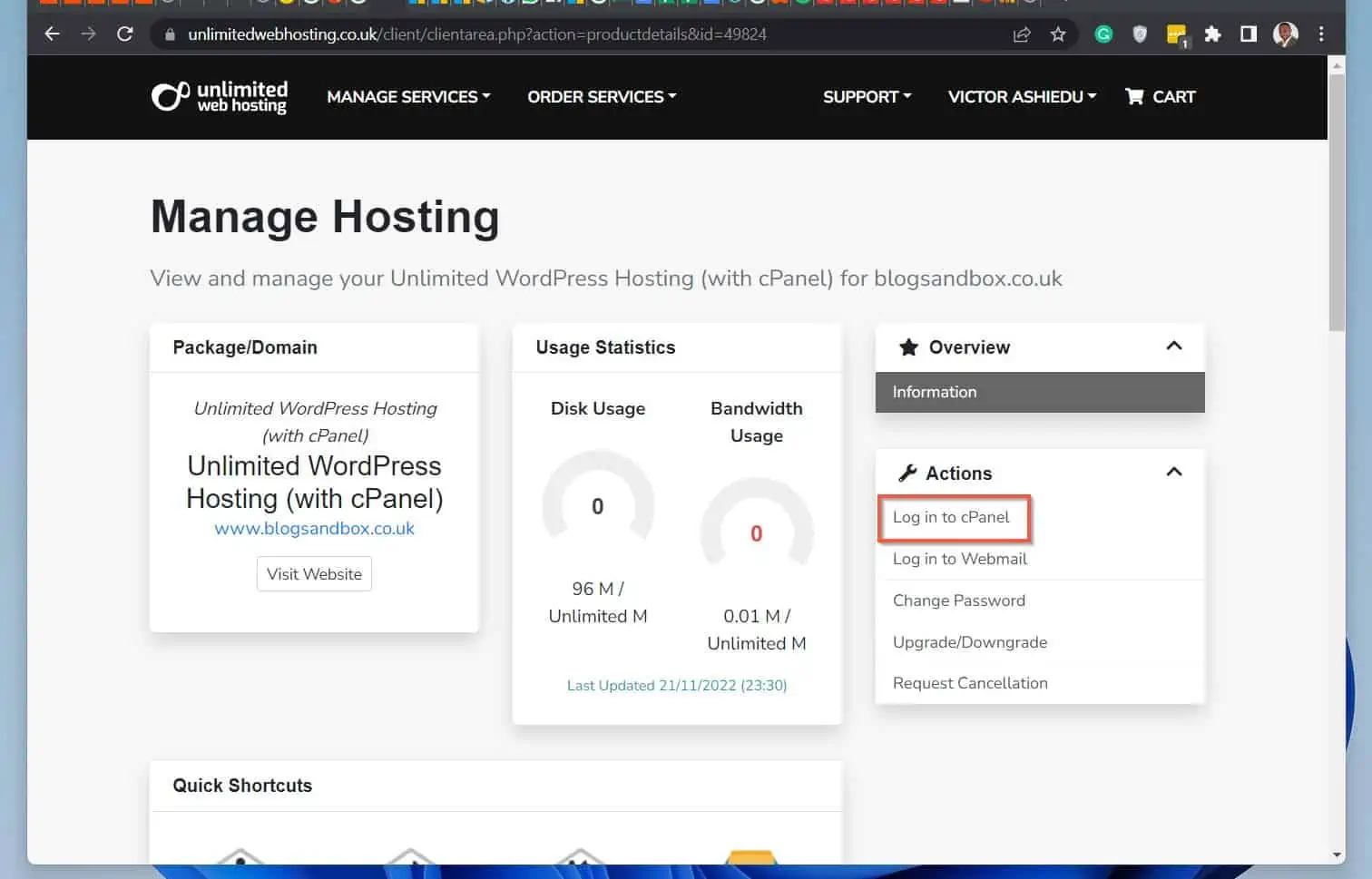Click the Disk Usage gauge
Viewport: 1372px width, 879px height.
tap(597, 497)
